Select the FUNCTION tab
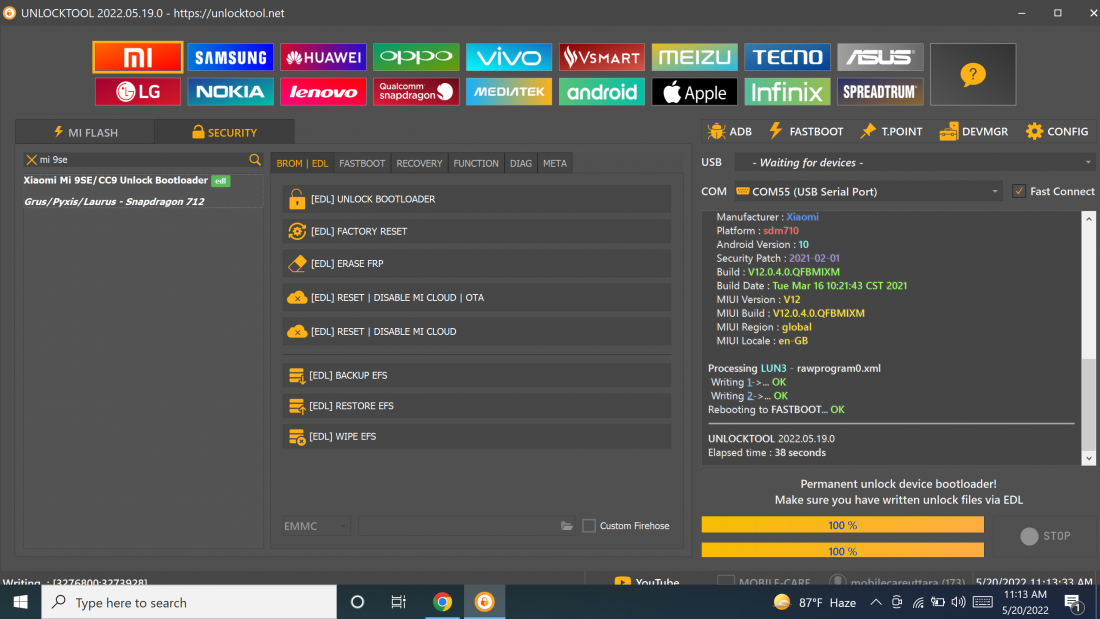Viewport: 1100px width, 619px height. 476,164
